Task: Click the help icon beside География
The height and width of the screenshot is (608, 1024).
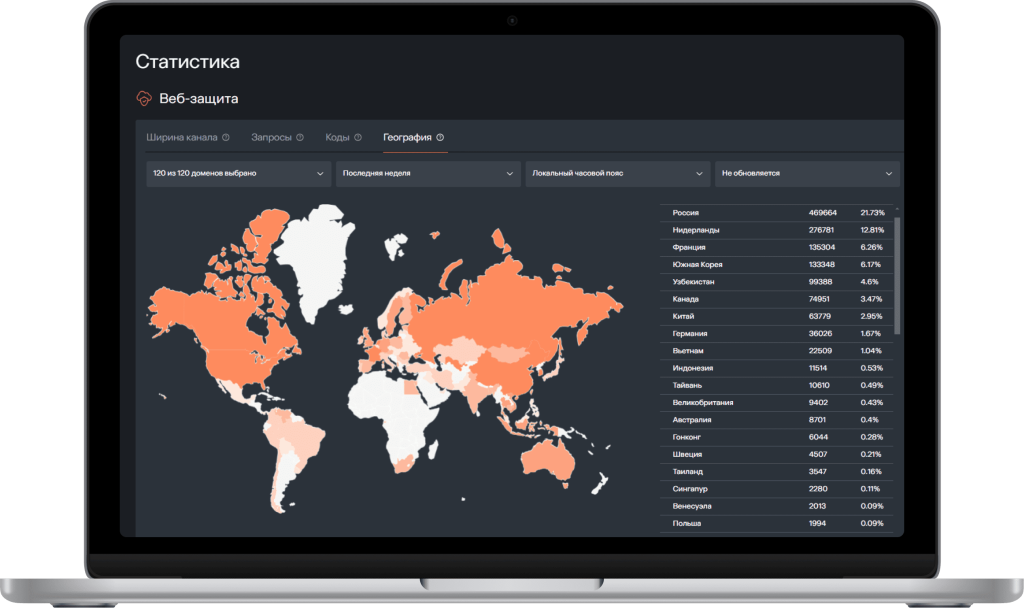Action: click(x=440, y=137)
